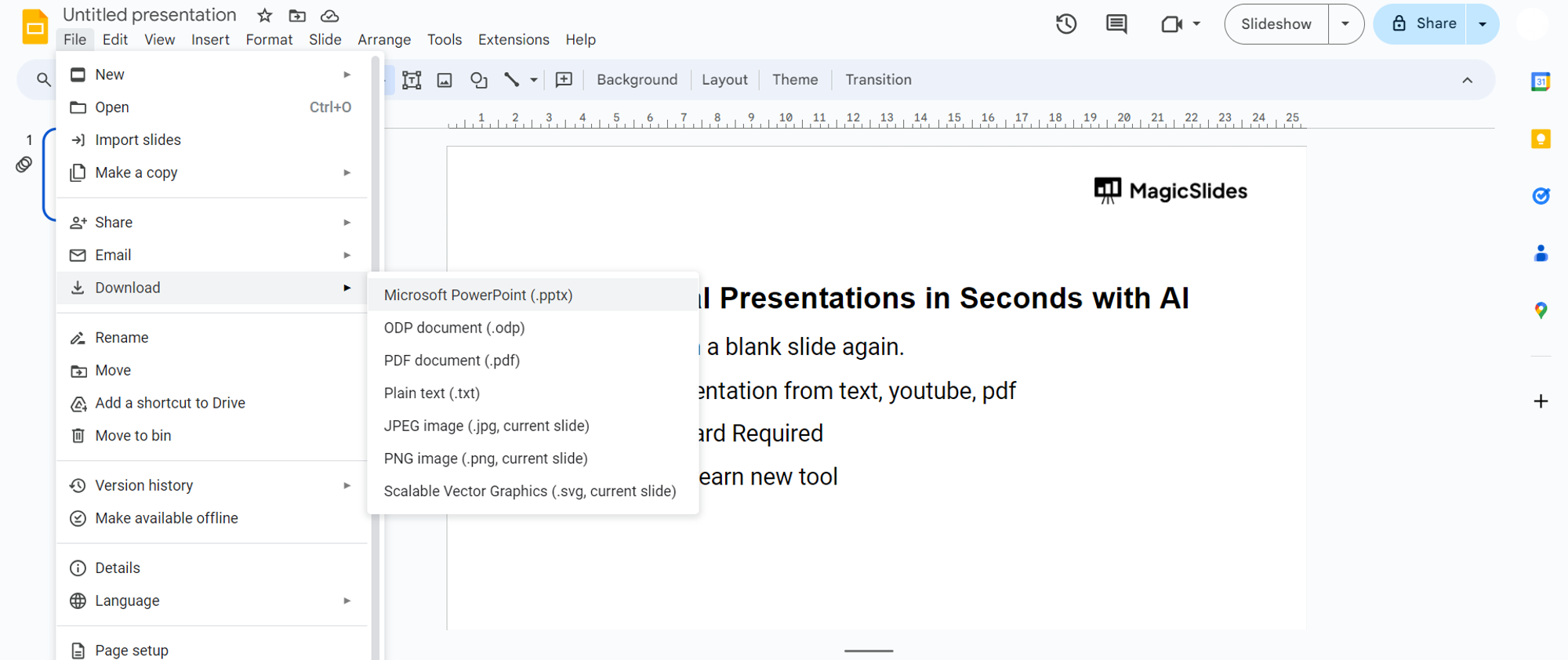
Task: Choose ODP document (.odp) download
Action: 533,328
